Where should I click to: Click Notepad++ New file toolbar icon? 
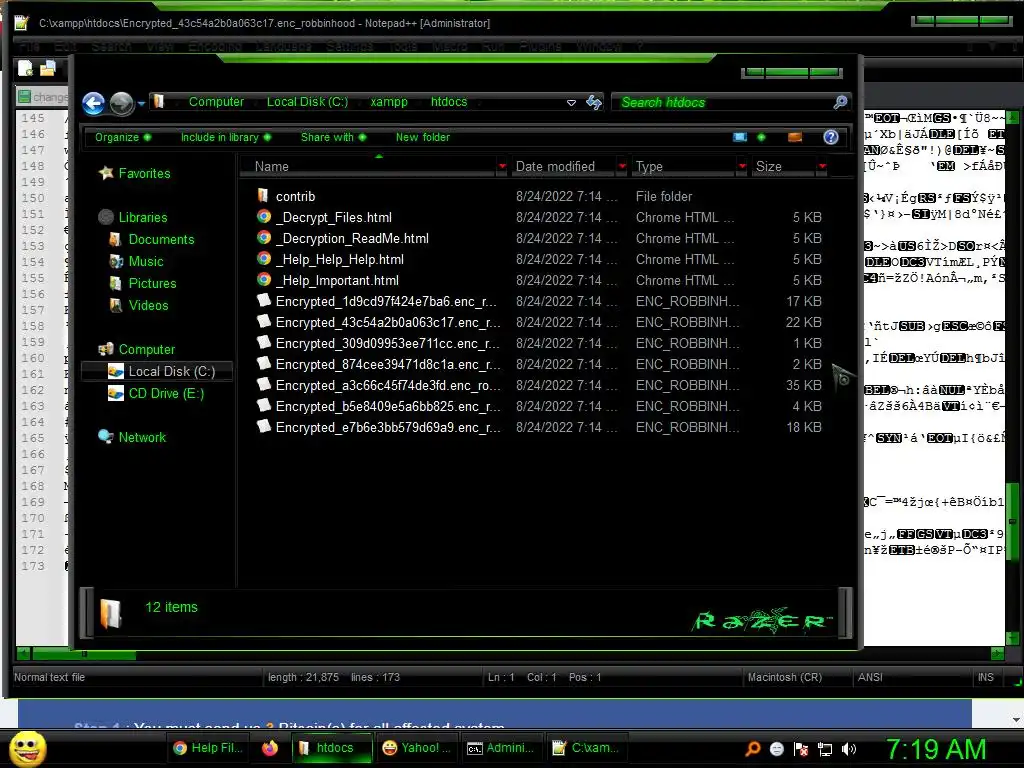tap(25, 68)
